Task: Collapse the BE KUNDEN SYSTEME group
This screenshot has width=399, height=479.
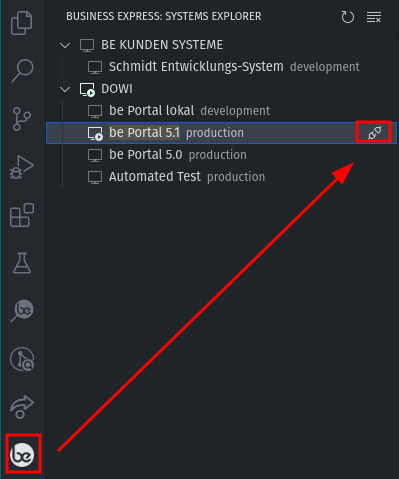Action: click(x=65, y=45)
